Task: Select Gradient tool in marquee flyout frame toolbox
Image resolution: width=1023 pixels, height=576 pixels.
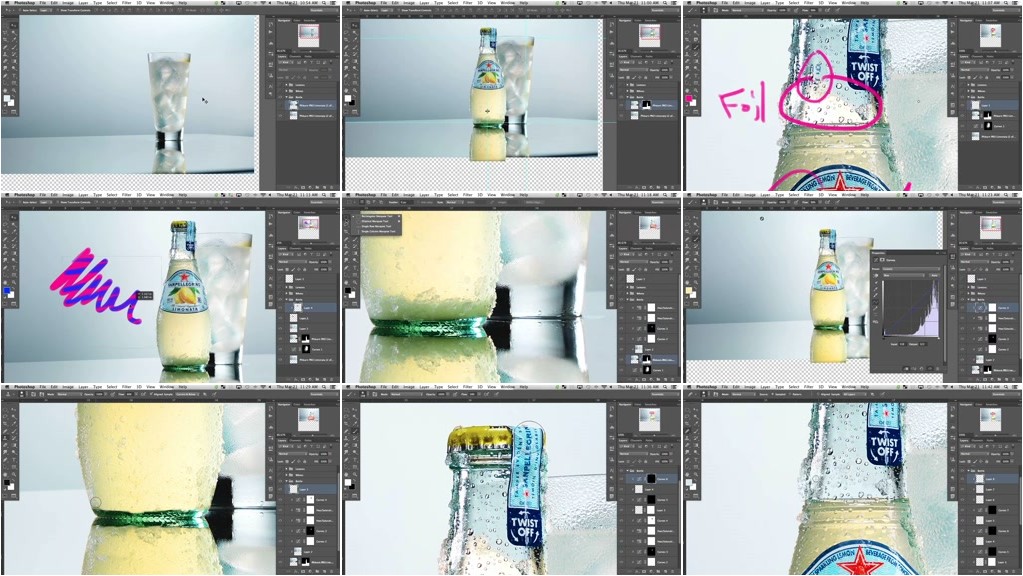Action: tap(355, 254)
